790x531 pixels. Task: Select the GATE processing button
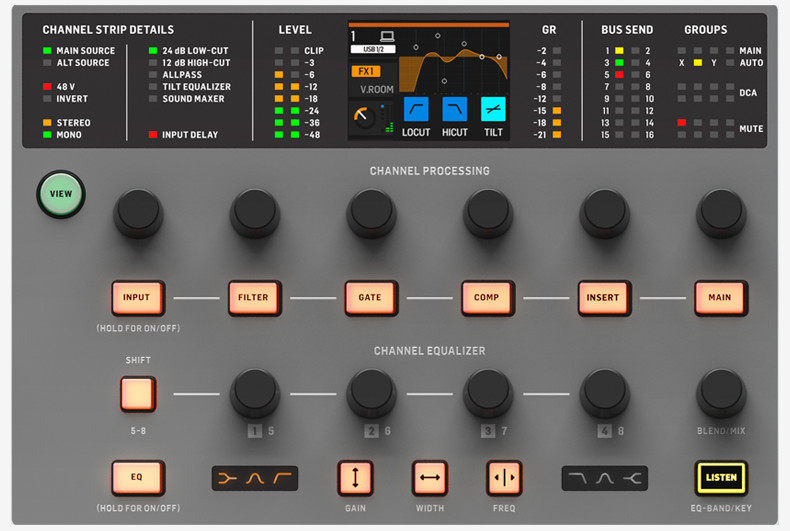click(x=371, y=298)
